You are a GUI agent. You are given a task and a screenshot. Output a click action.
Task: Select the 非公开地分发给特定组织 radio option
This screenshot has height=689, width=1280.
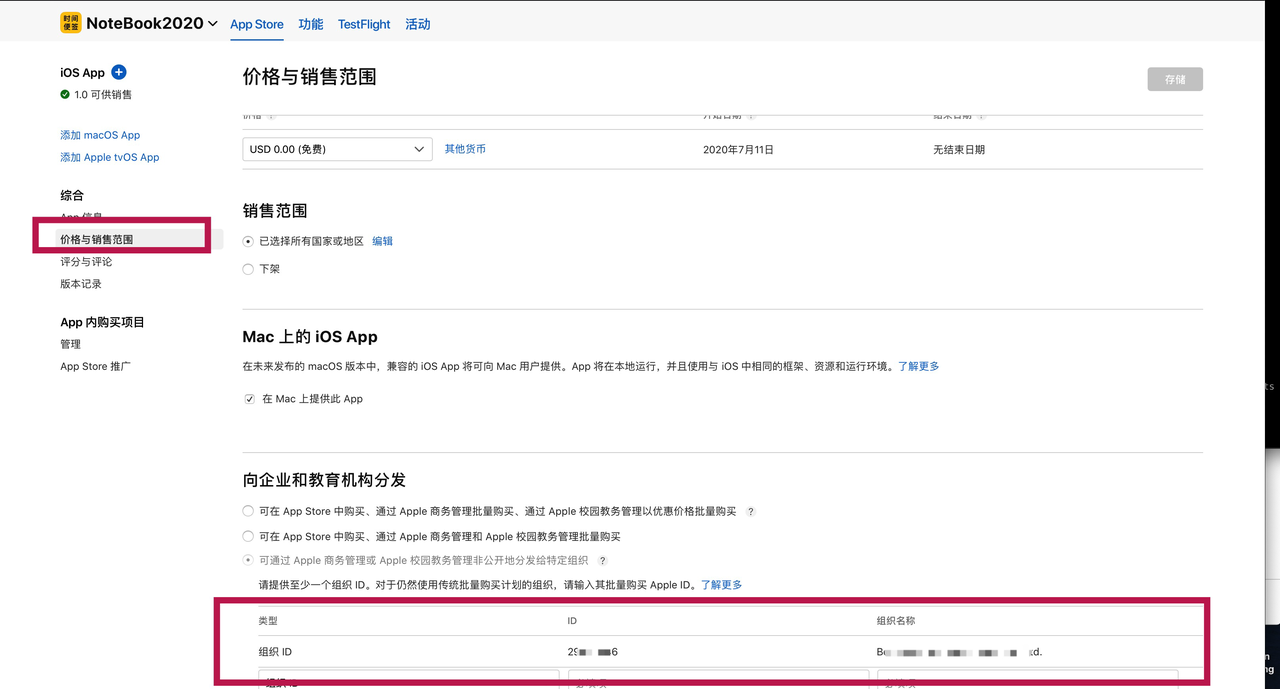click(x=248, y=560)
